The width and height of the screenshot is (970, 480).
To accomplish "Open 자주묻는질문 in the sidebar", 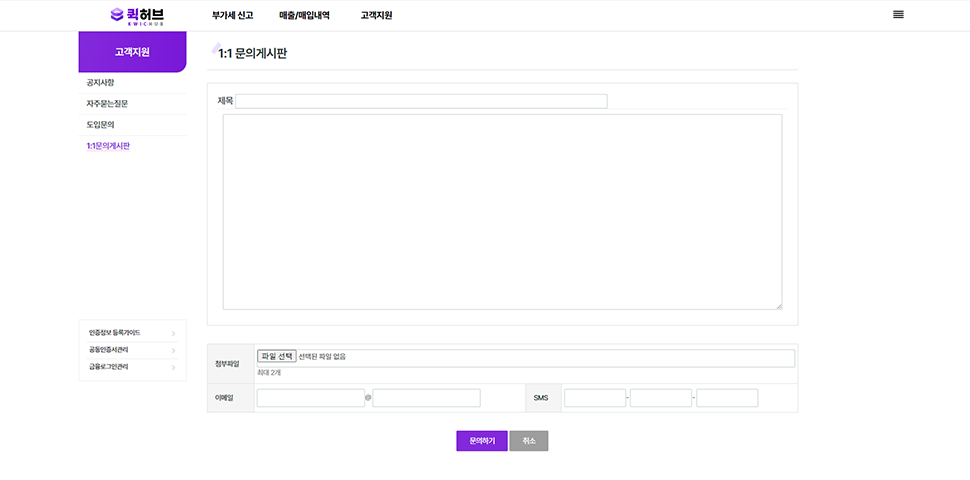I will pyautogui.click(x=107, y=103).
